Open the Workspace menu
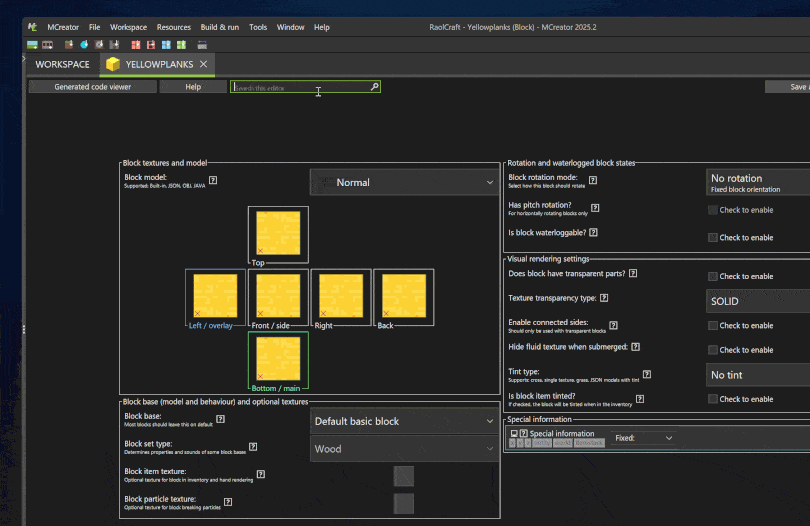The image size is (810, 526). click(x=128, y=27)
